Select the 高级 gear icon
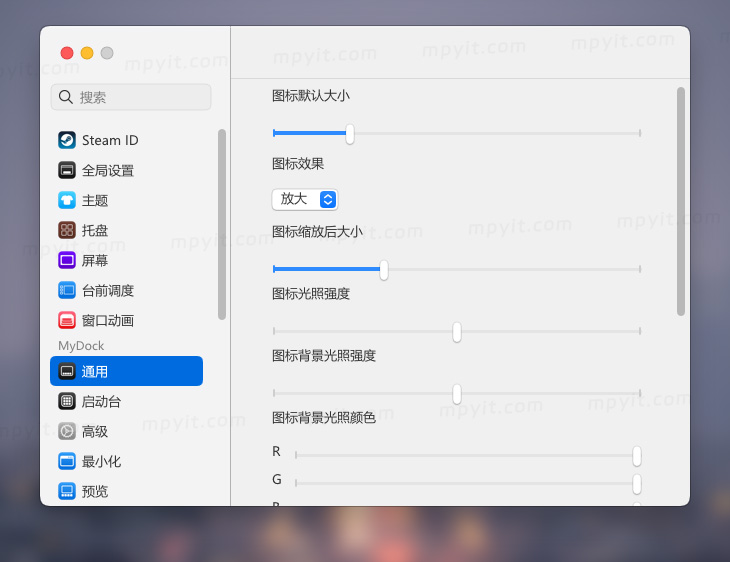Screen dimensions: 730x562 pos(67,431)
